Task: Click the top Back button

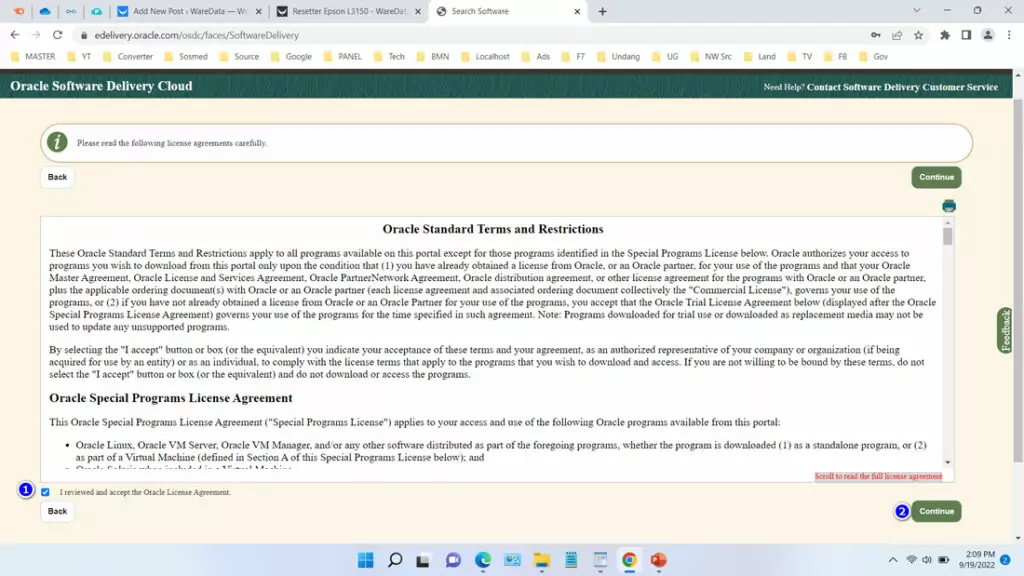Action: [x=57, y=177]
